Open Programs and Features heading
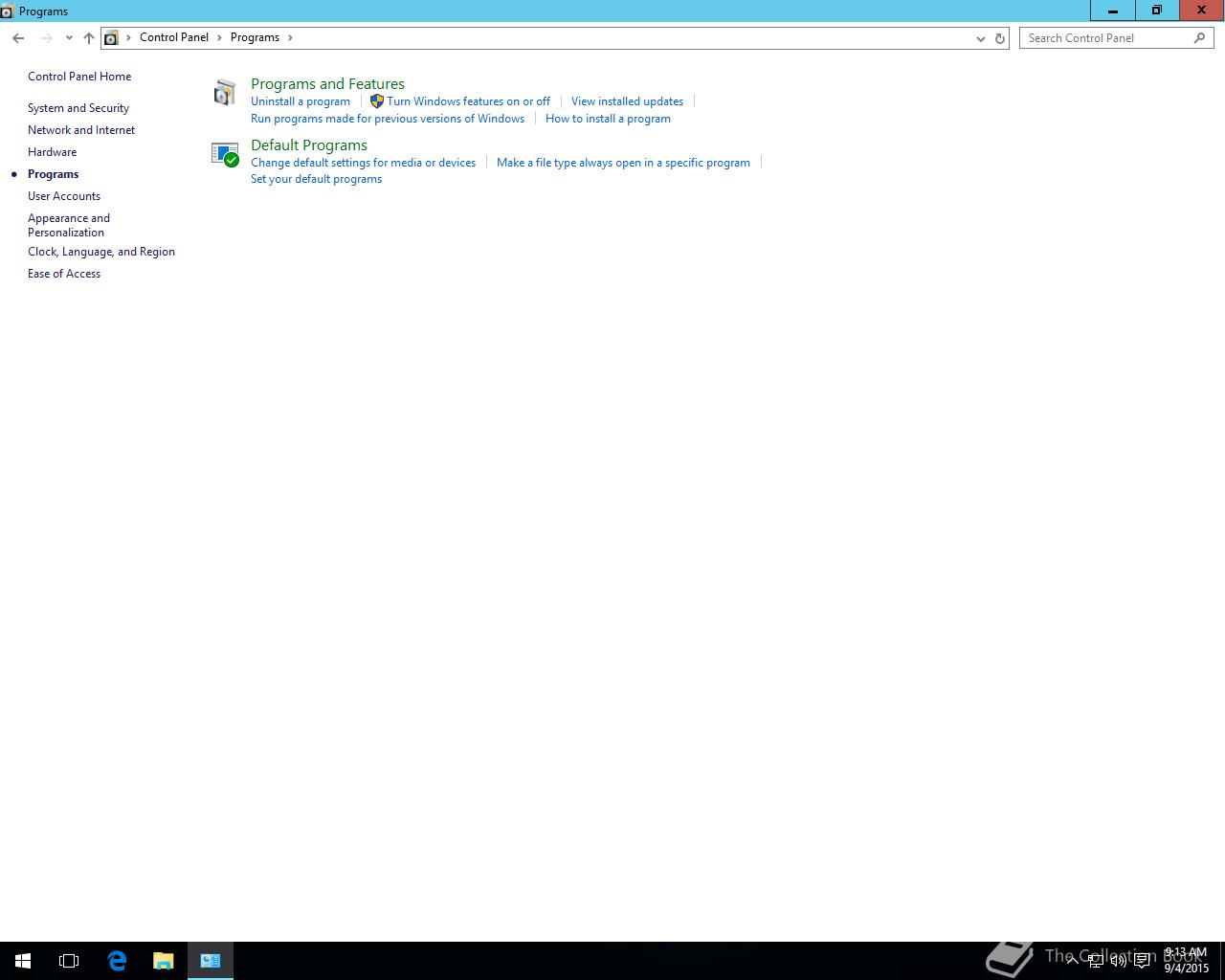The width and height of the screenshot is (1225, 980). [x=327, y=84]
